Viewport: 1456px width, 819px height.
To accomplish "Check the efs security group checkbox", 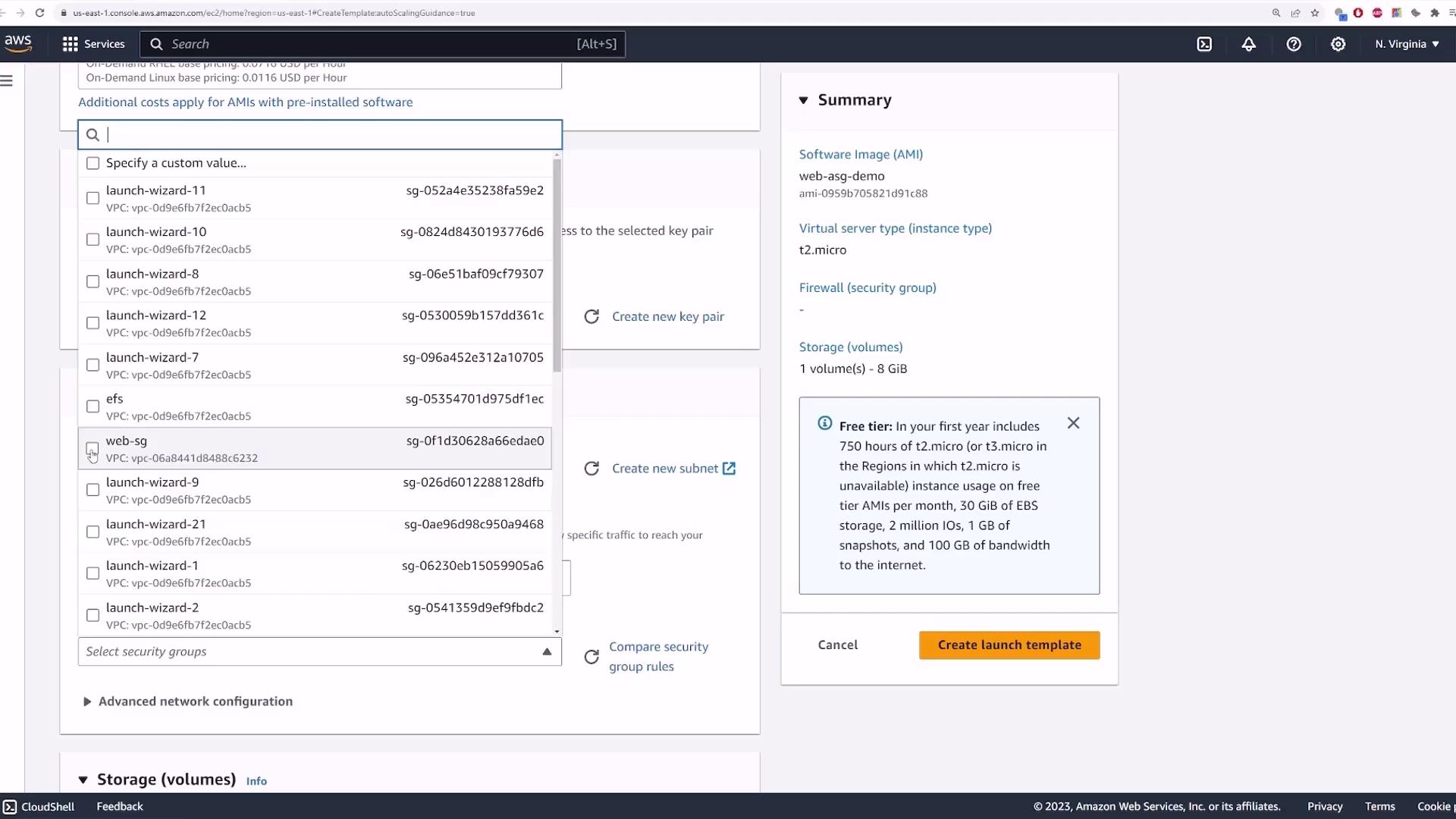I will (x=93, y=406).
